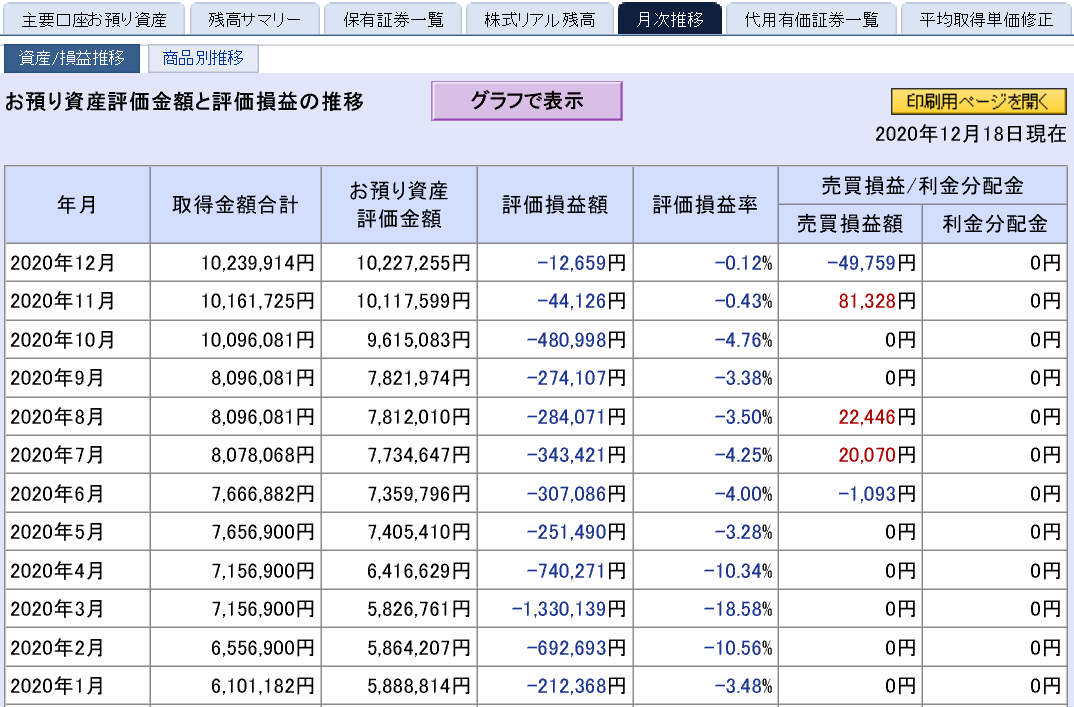Click the 売買損益/利金分配金 group header
The image size is (1074, 707).
click(923, 185)
